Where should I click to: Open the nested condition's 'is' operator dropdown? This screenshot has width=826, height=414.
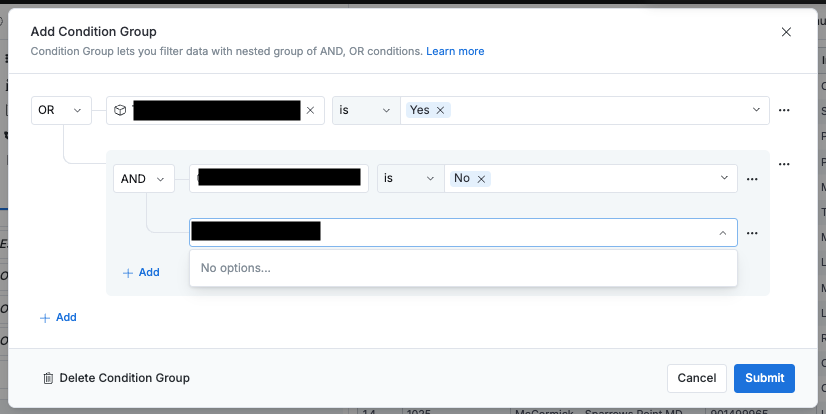(409, 179)
